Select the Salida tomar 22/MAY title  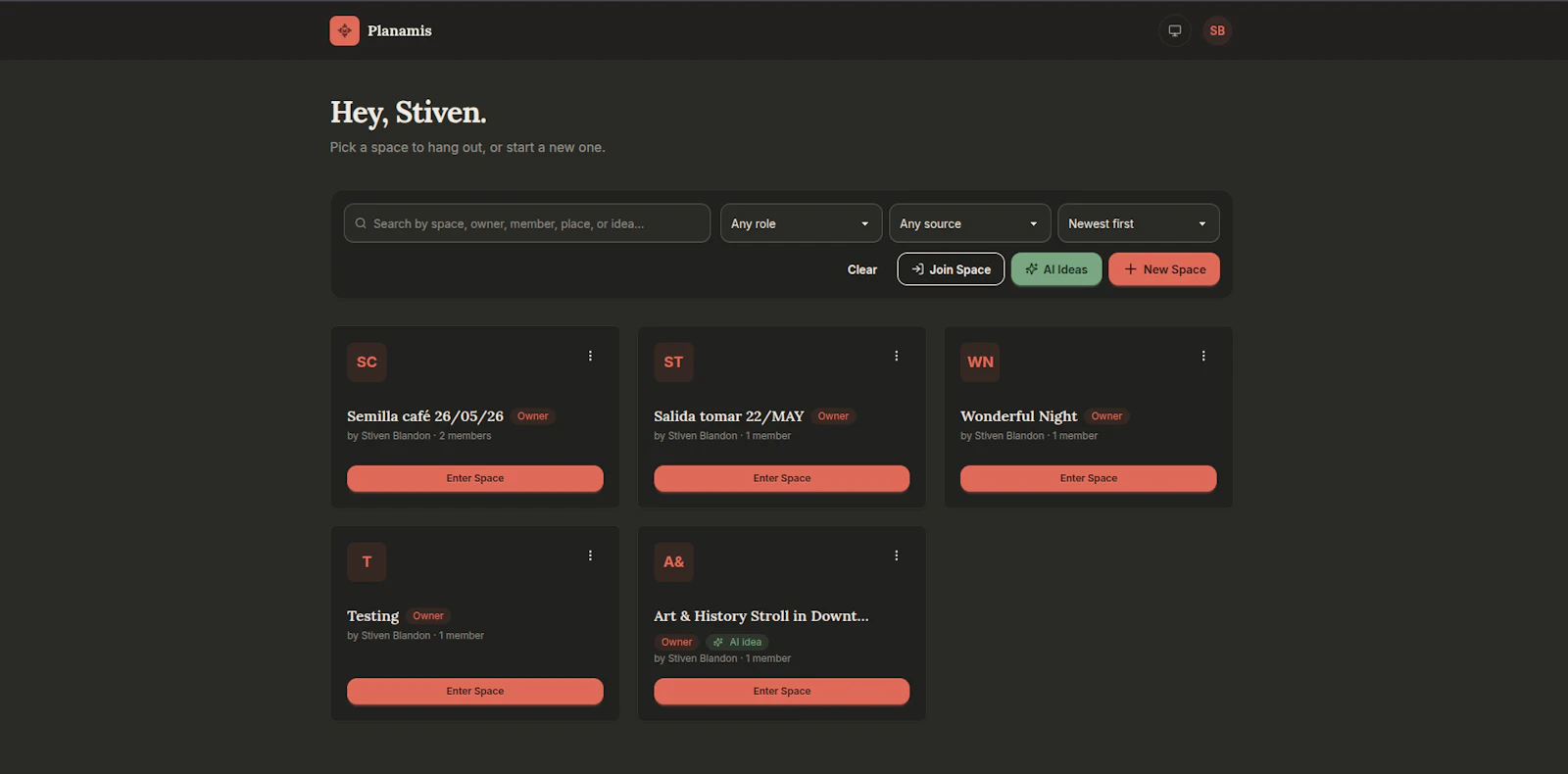point(729,416)
